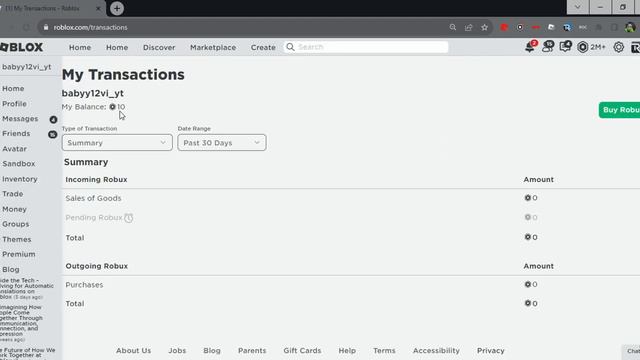Open Money in the left sidebar

(x=14, y=209)
